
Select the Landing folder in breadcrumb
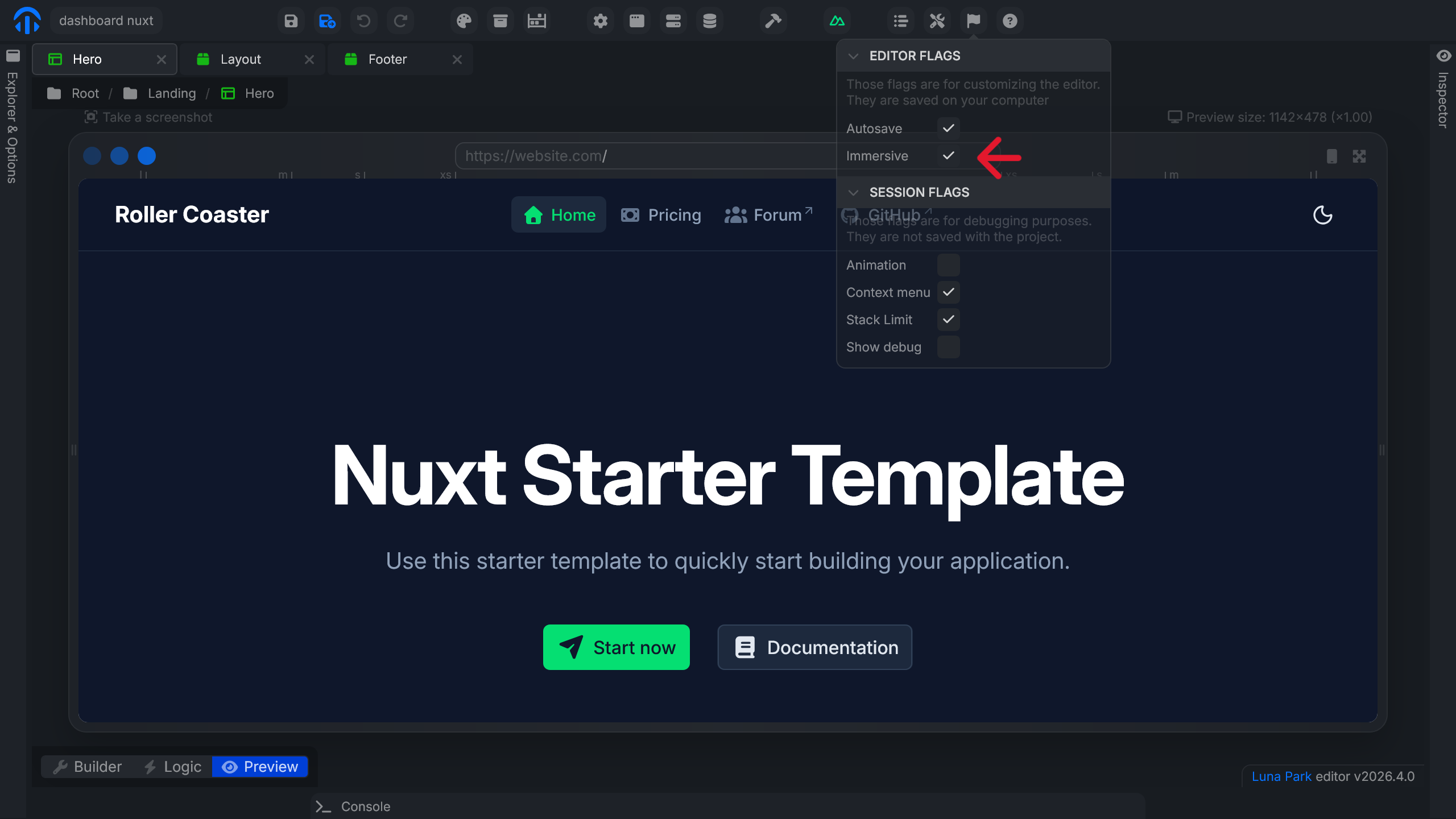tap(159, 93)
